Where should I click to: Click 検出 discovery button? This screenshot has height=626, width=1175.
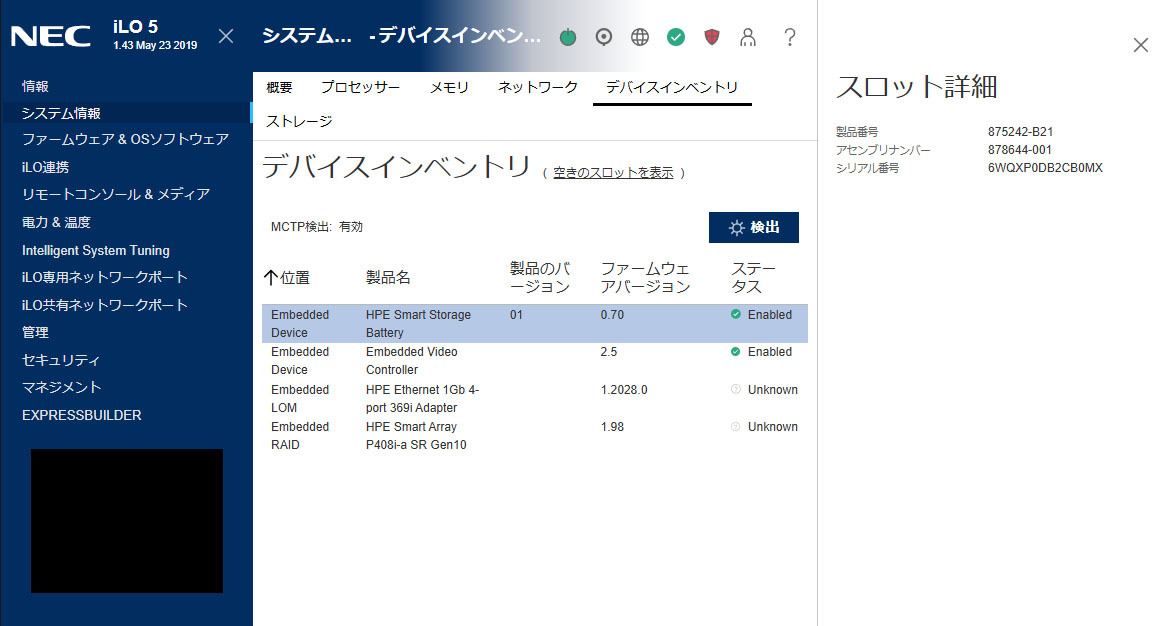pyautogui.click(x=754, y=227)
